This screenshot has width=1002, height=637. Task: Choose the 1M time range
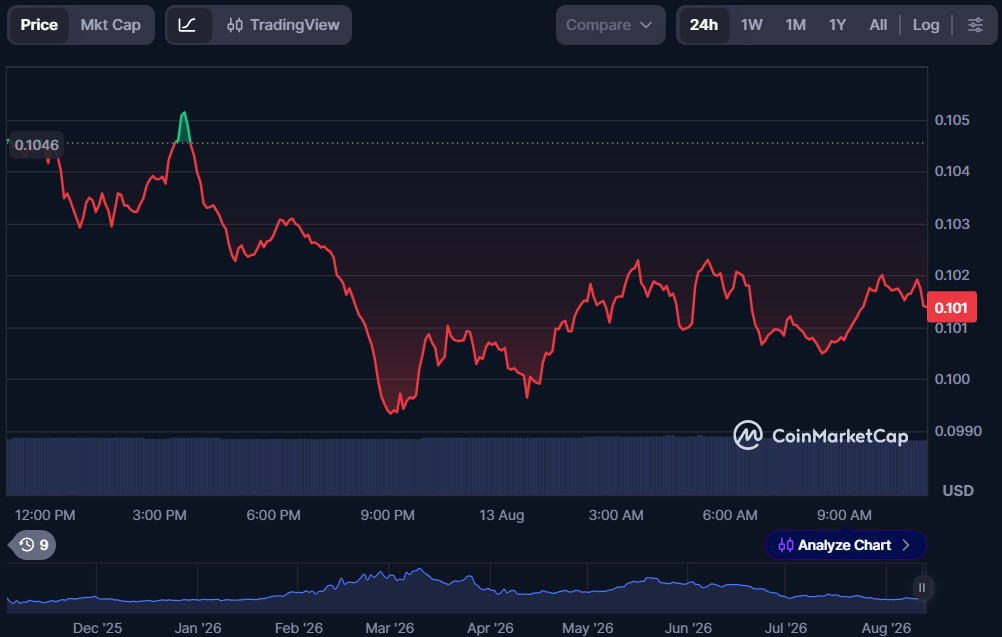796,25
